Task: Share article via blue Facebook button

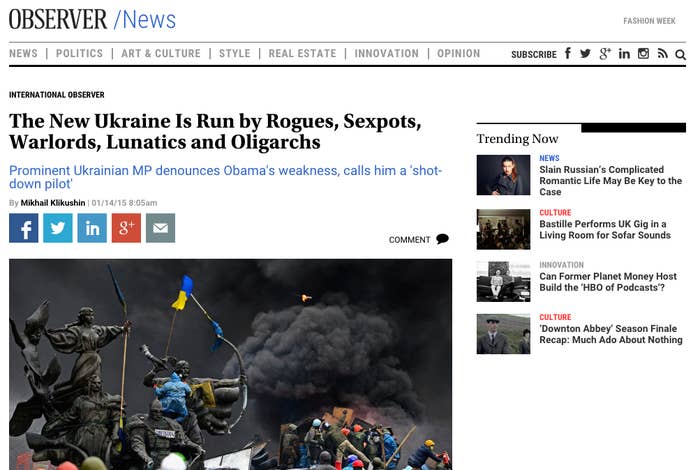Action: (24, 228)
